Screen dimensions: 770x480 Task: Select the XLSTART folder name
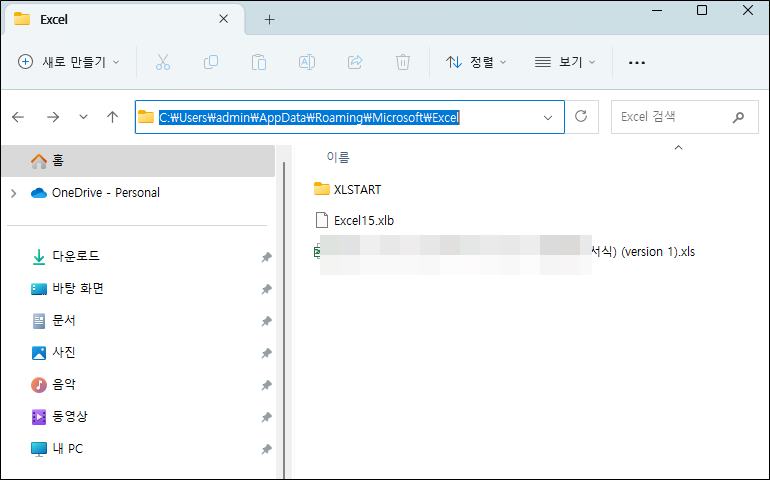pos(358,189)
